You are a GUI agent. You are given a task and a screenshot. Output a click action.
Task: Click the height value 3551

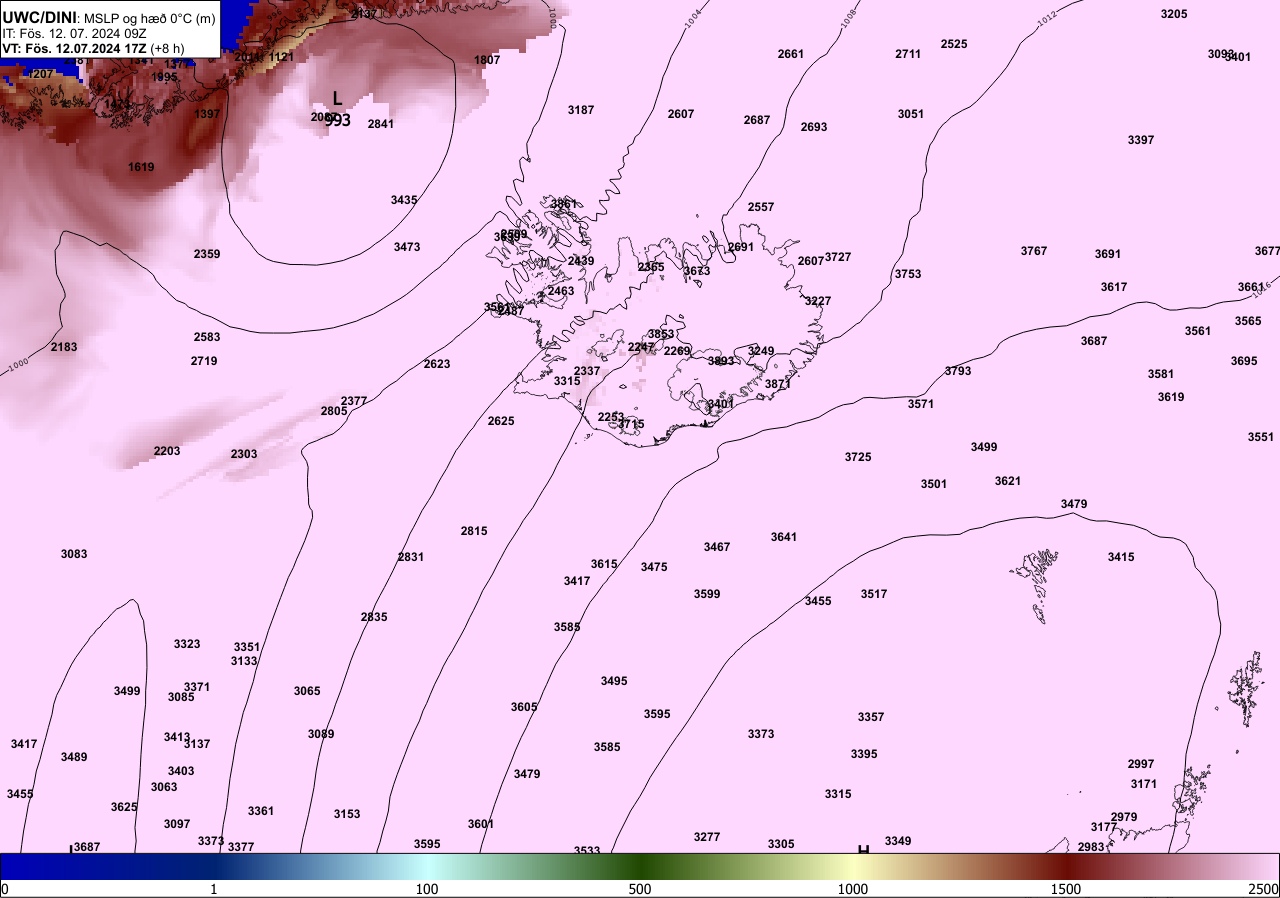pyautogui.click(x=1261, y=437)
